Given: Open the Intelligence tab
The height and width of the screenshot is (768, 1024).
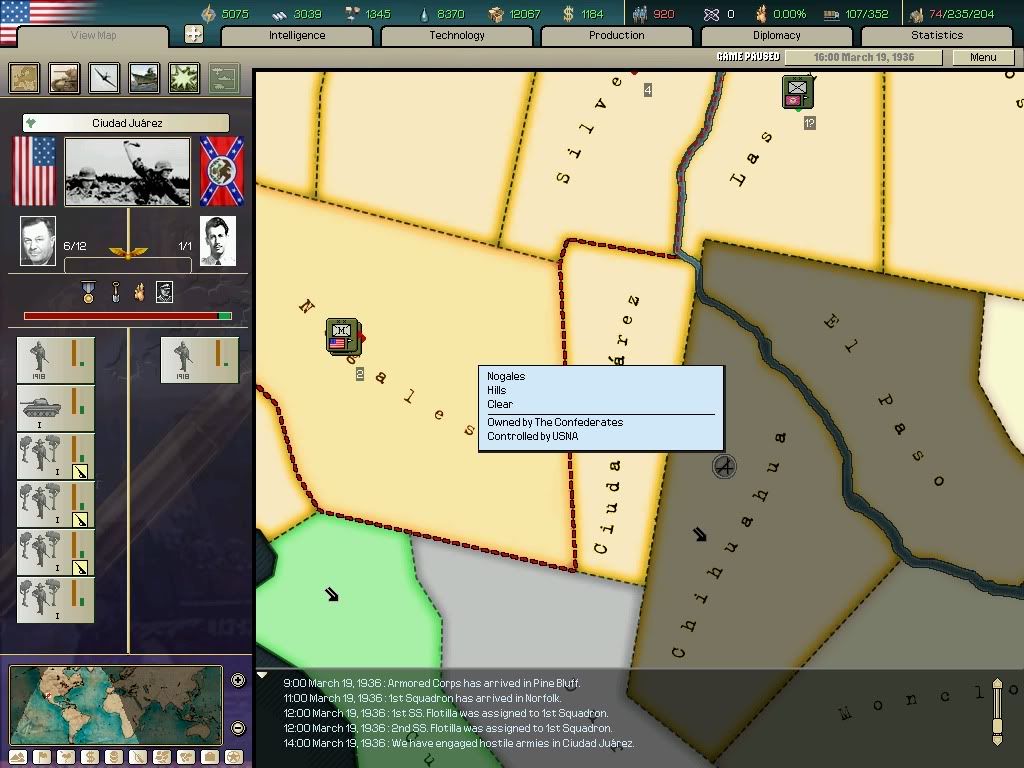Looking at the screenshot, I should coord(297,35).
